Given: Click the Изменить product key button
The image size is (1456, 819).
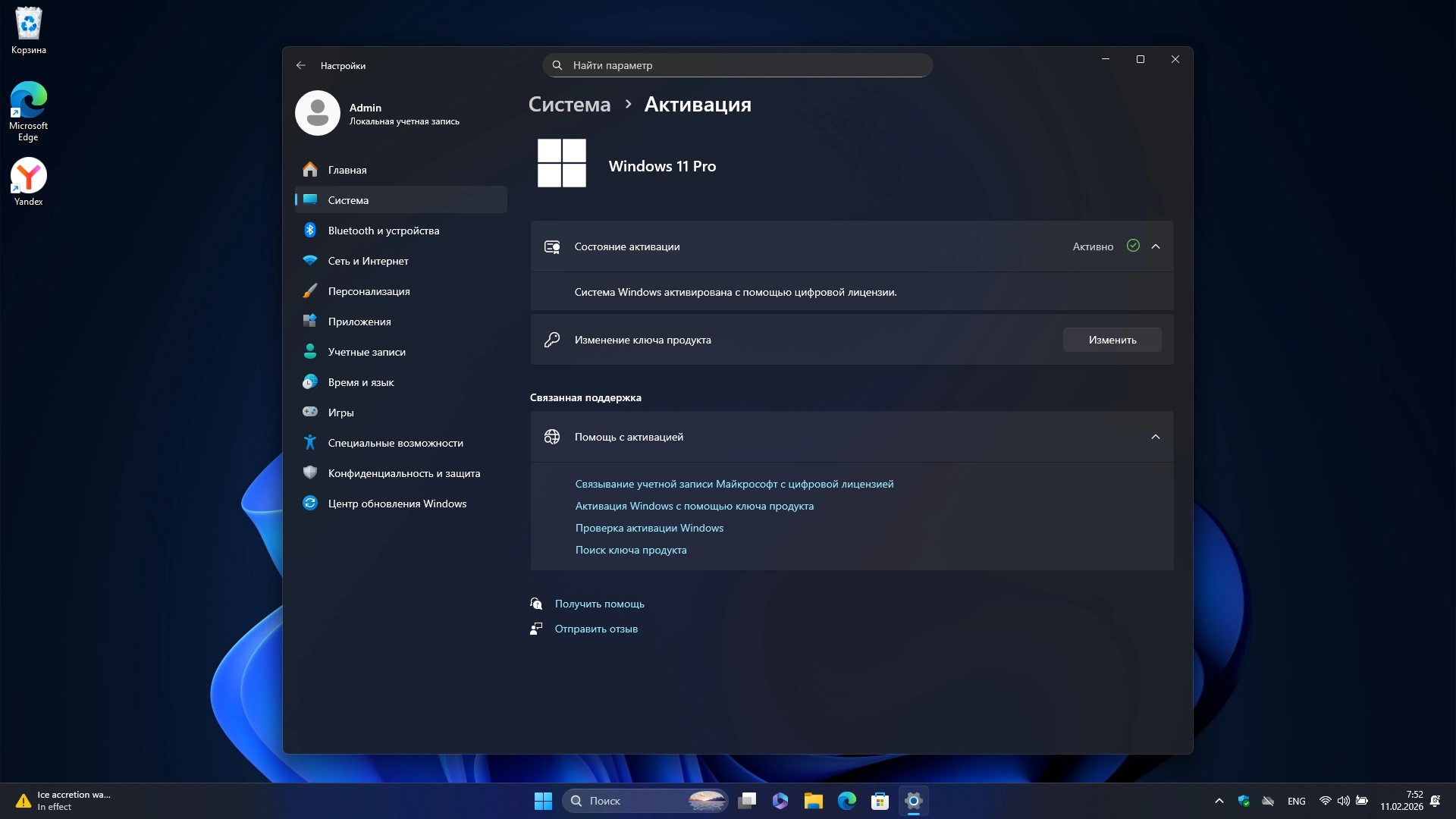Looking at the screenshot, I should coord(1112,340).
